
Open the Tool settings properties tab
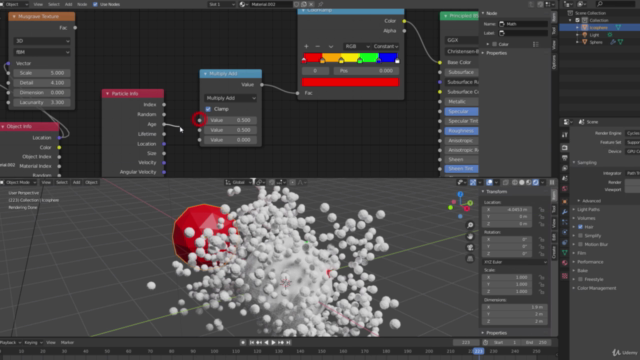[x=564, y=135]
